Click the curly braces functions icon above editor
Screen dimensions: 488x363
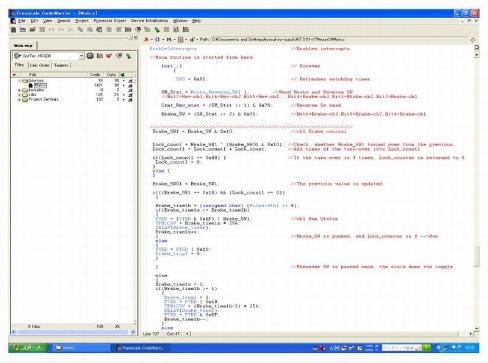coord(158,39)
